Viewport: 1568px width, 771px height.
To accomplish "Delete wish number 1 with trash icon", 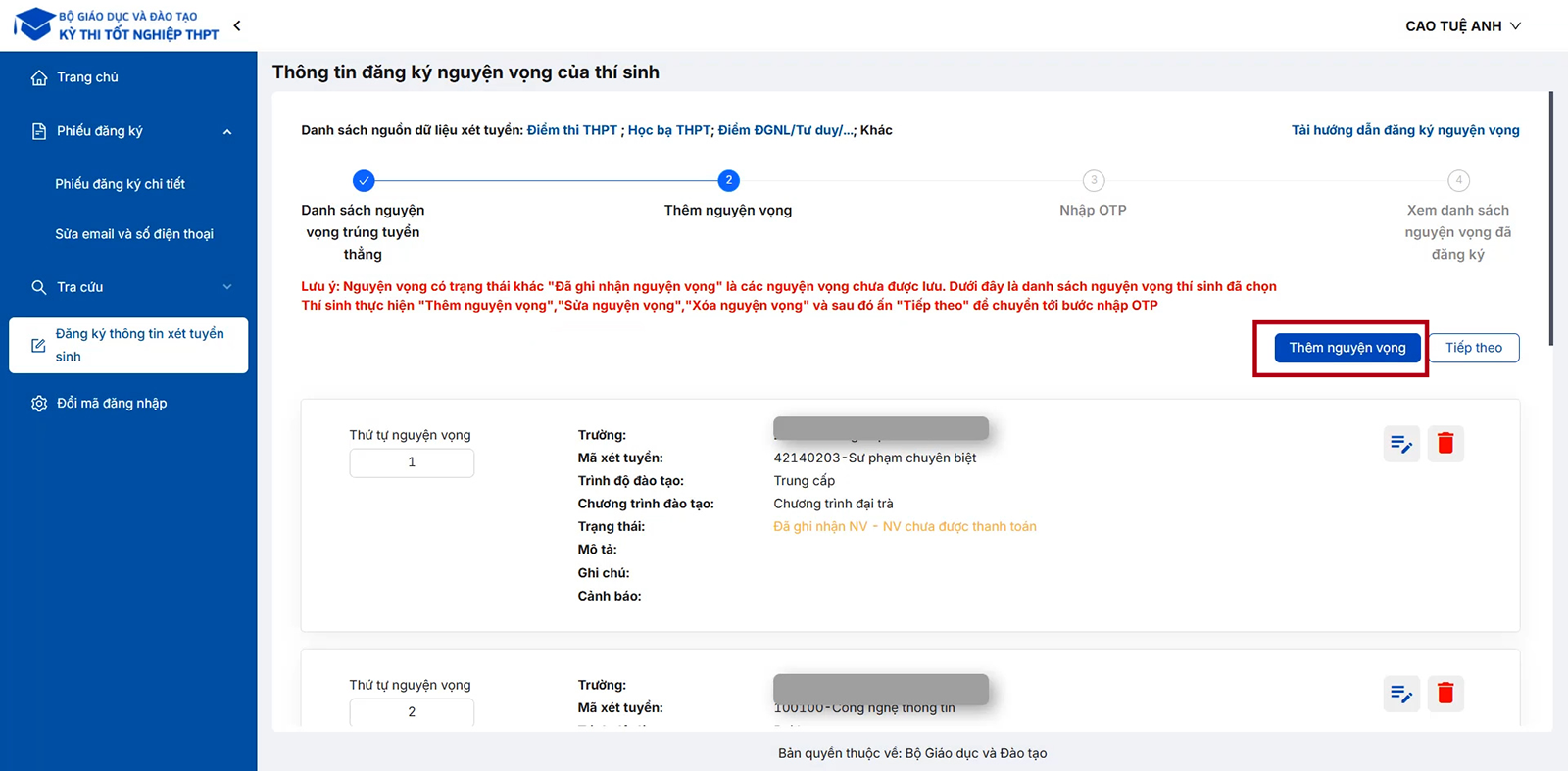I will pyautogui.click(x=1445, y=444).
